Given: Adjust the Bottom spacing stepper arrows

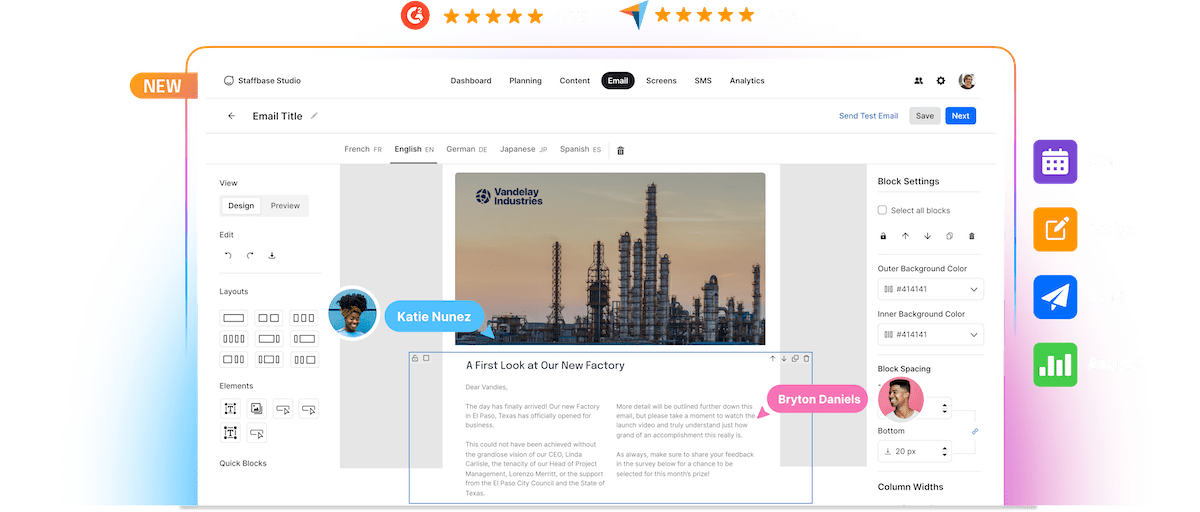Looking at the screenshot, I should (x=945, y=452).
